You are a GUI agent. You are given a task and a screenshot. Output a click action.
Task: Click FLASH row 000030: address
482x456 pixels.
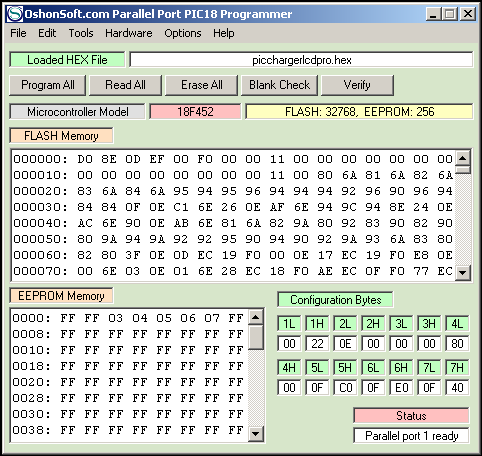point(40,207)
